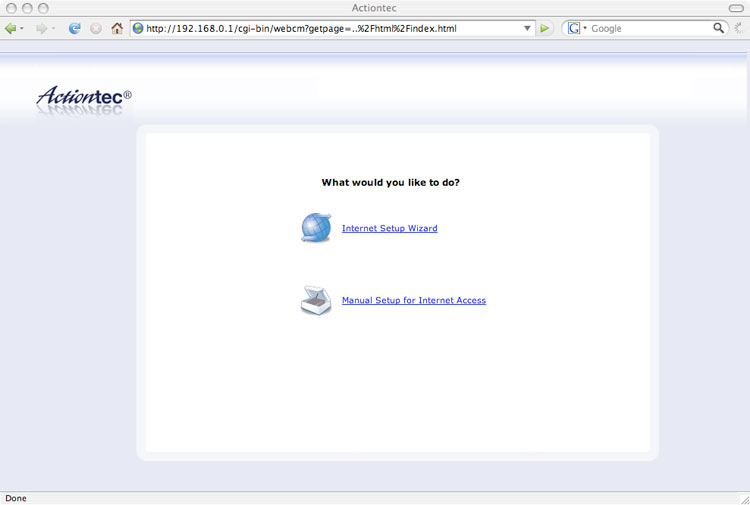Click the 'What would you like to do?' heading
Image resolution: width=750 pixels, height=505 pixels.
pos(390,182)
